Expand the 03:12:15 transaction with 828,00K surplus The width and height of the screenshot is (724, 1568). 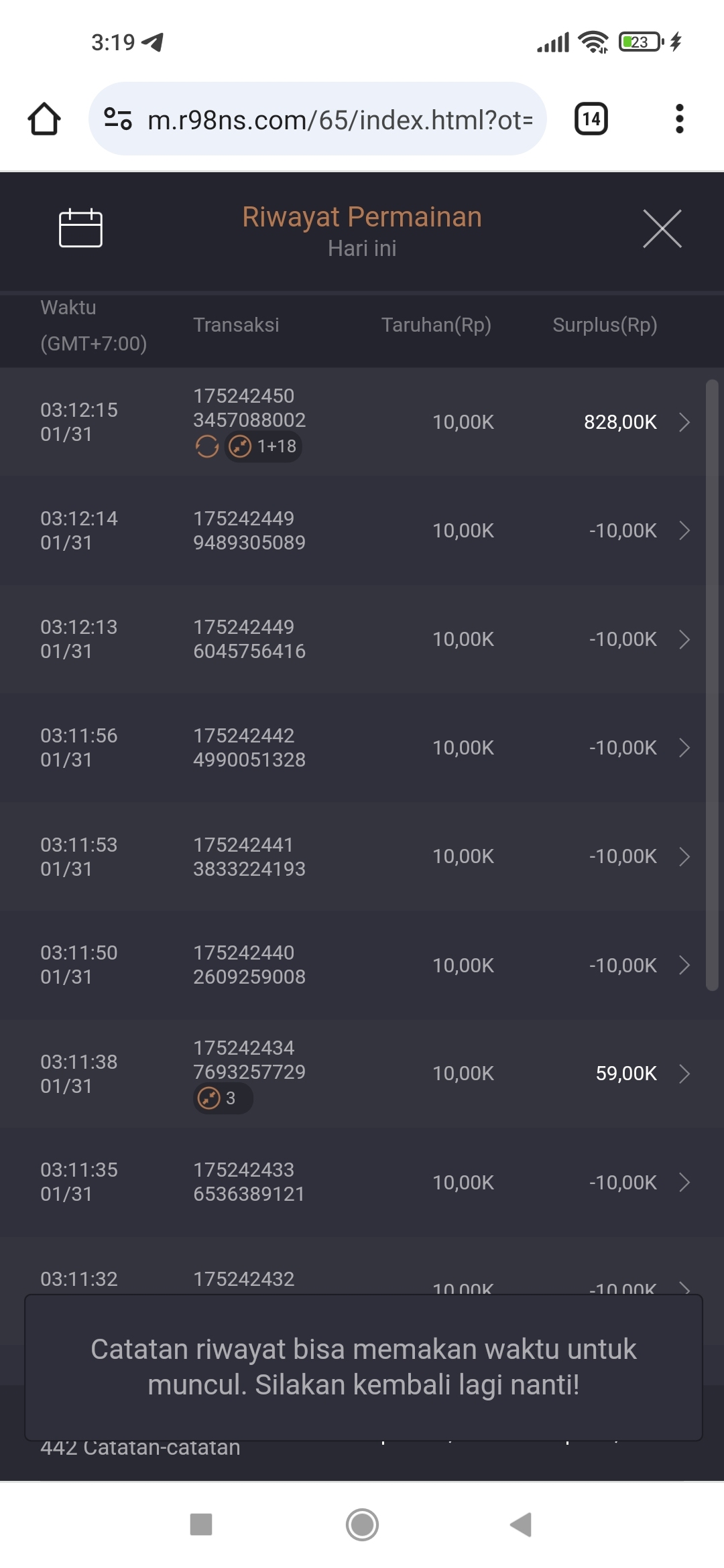(684, 422)
